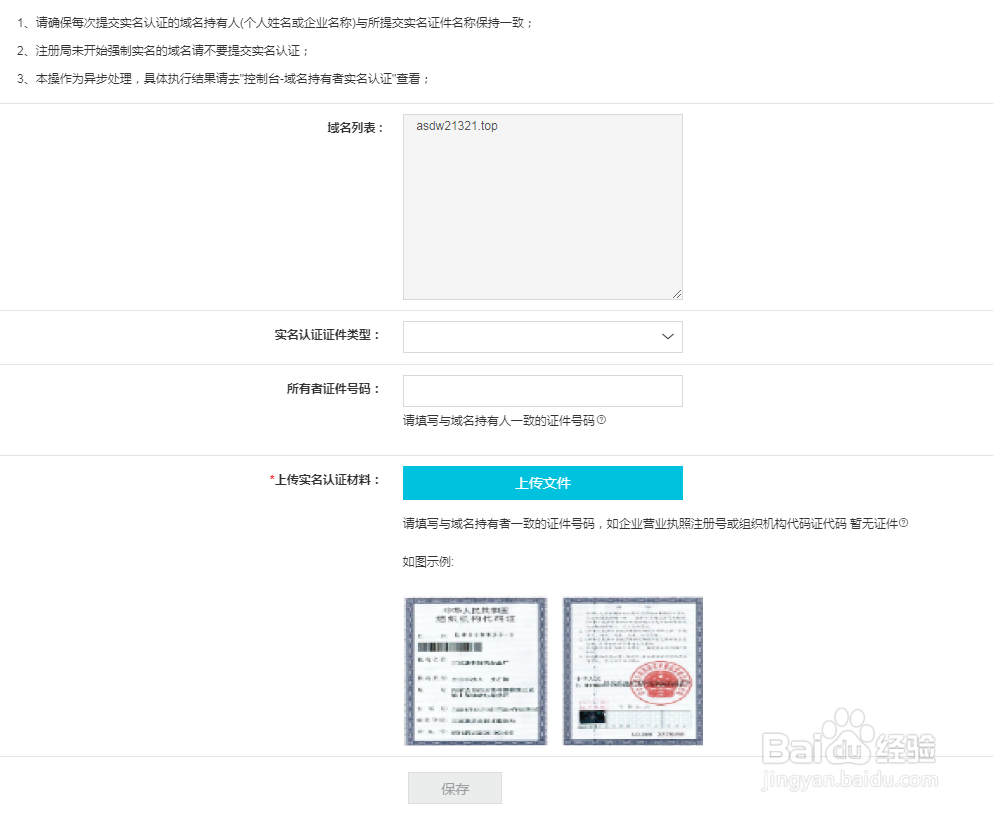Click the organization code certificate sample image
993x814 pixels.
pos(475,670)
